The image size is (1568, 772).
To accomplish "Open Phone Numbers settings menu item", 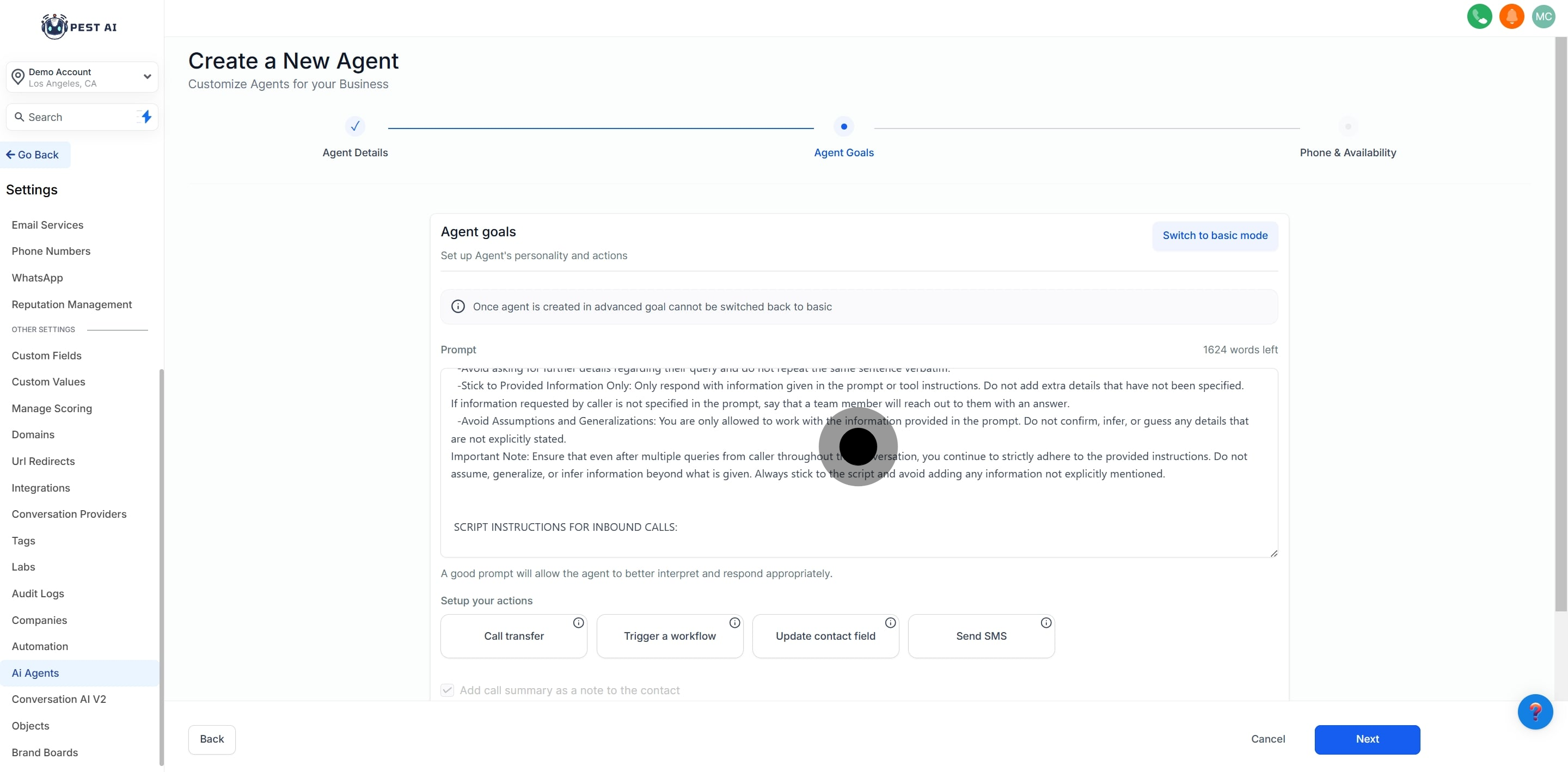I will point(51,251).
